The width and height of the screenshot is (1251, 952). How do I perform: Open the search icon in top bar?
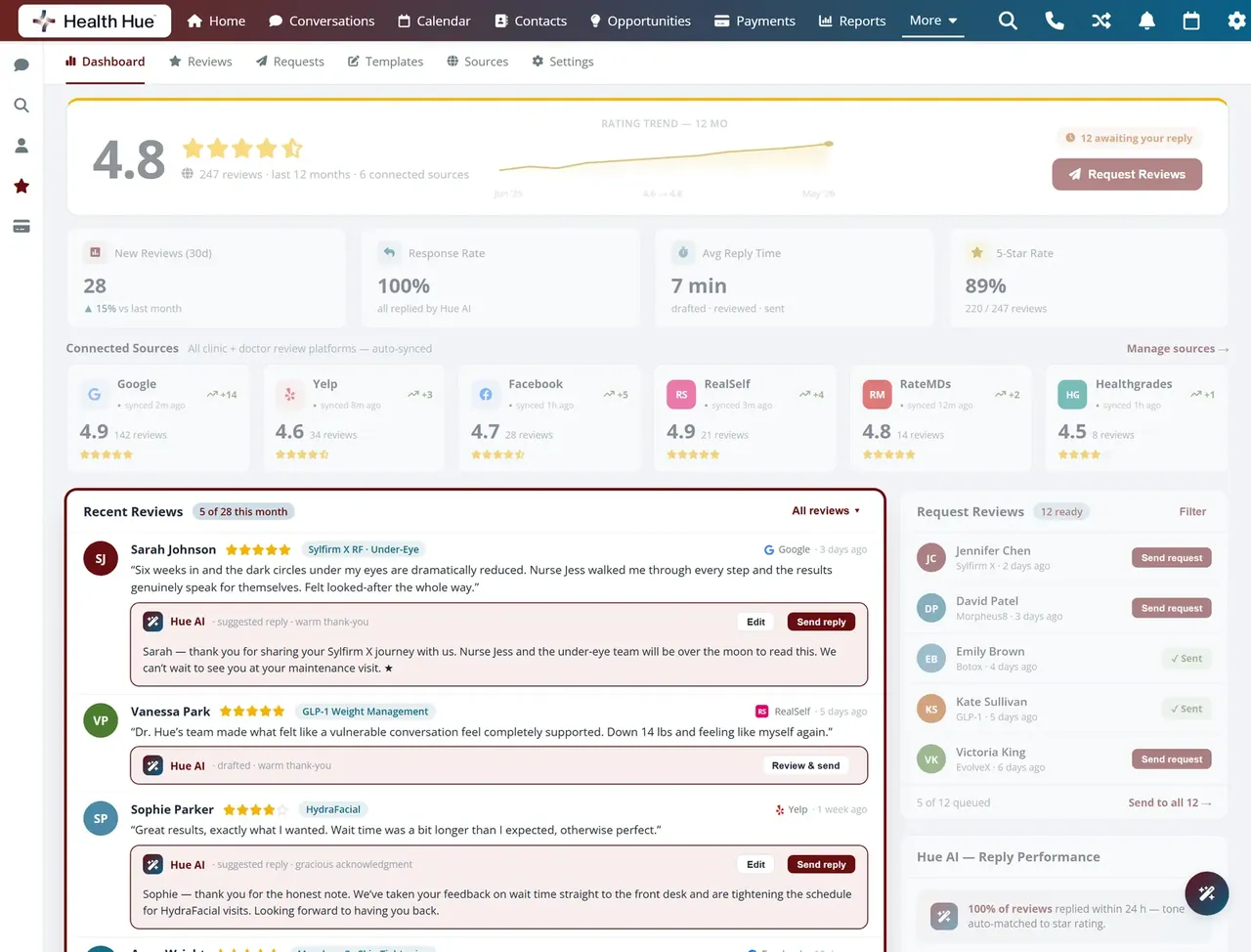pyautogui.click(x=1008, y=21)
